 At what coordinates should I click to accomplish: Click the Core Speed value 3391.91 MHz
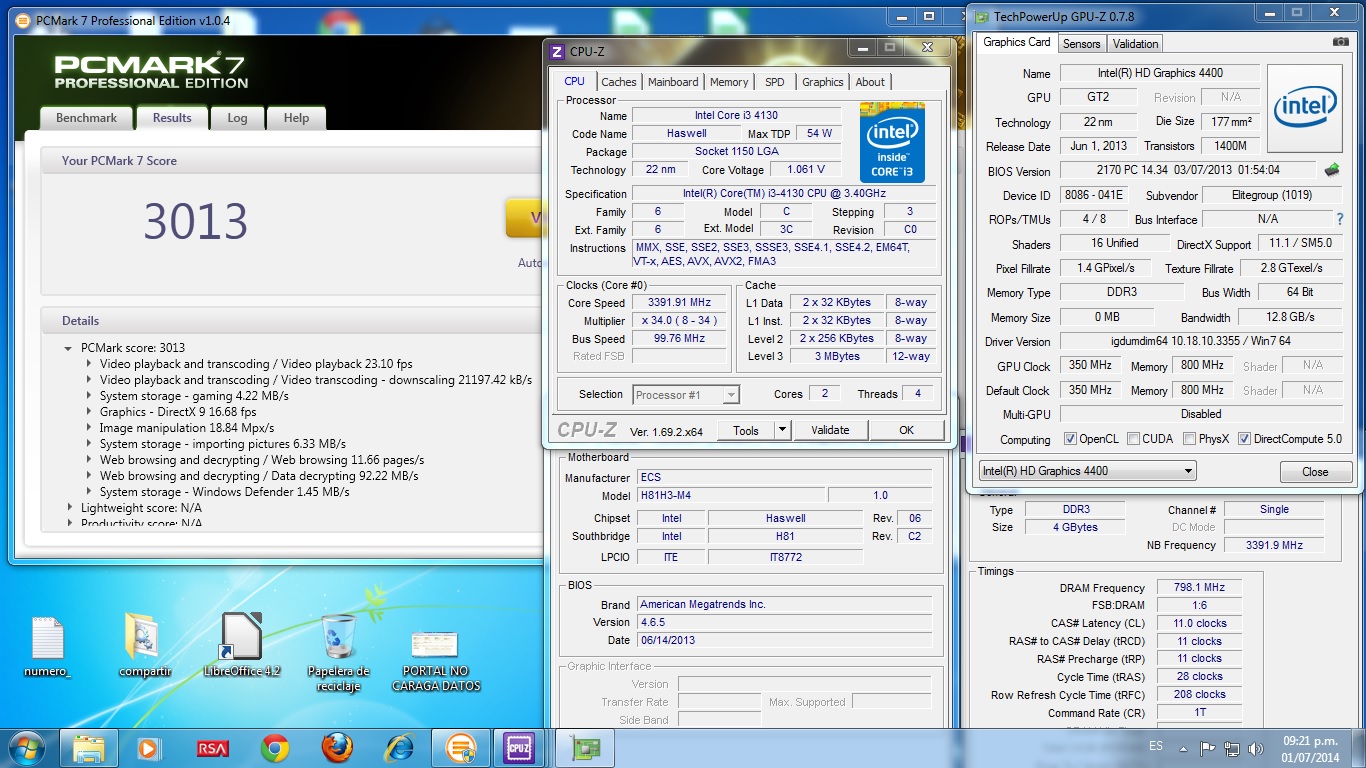[679, 303]
